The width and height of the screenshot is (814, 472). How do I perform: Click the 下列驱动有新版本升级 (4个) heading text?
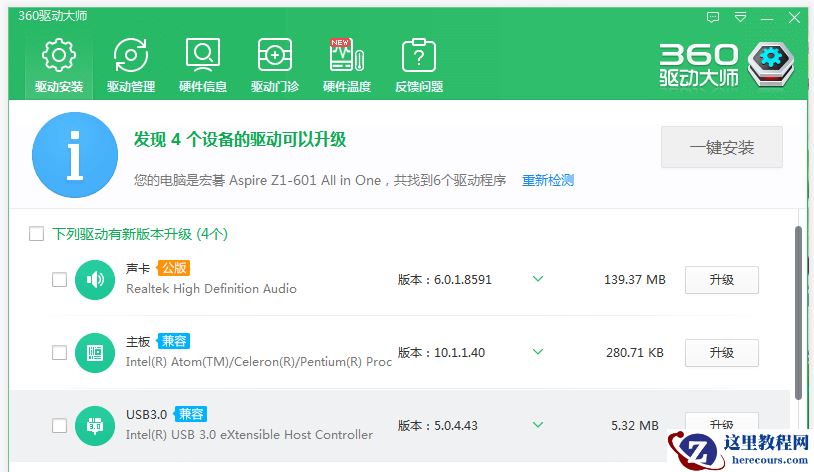(x=140, y=234)
